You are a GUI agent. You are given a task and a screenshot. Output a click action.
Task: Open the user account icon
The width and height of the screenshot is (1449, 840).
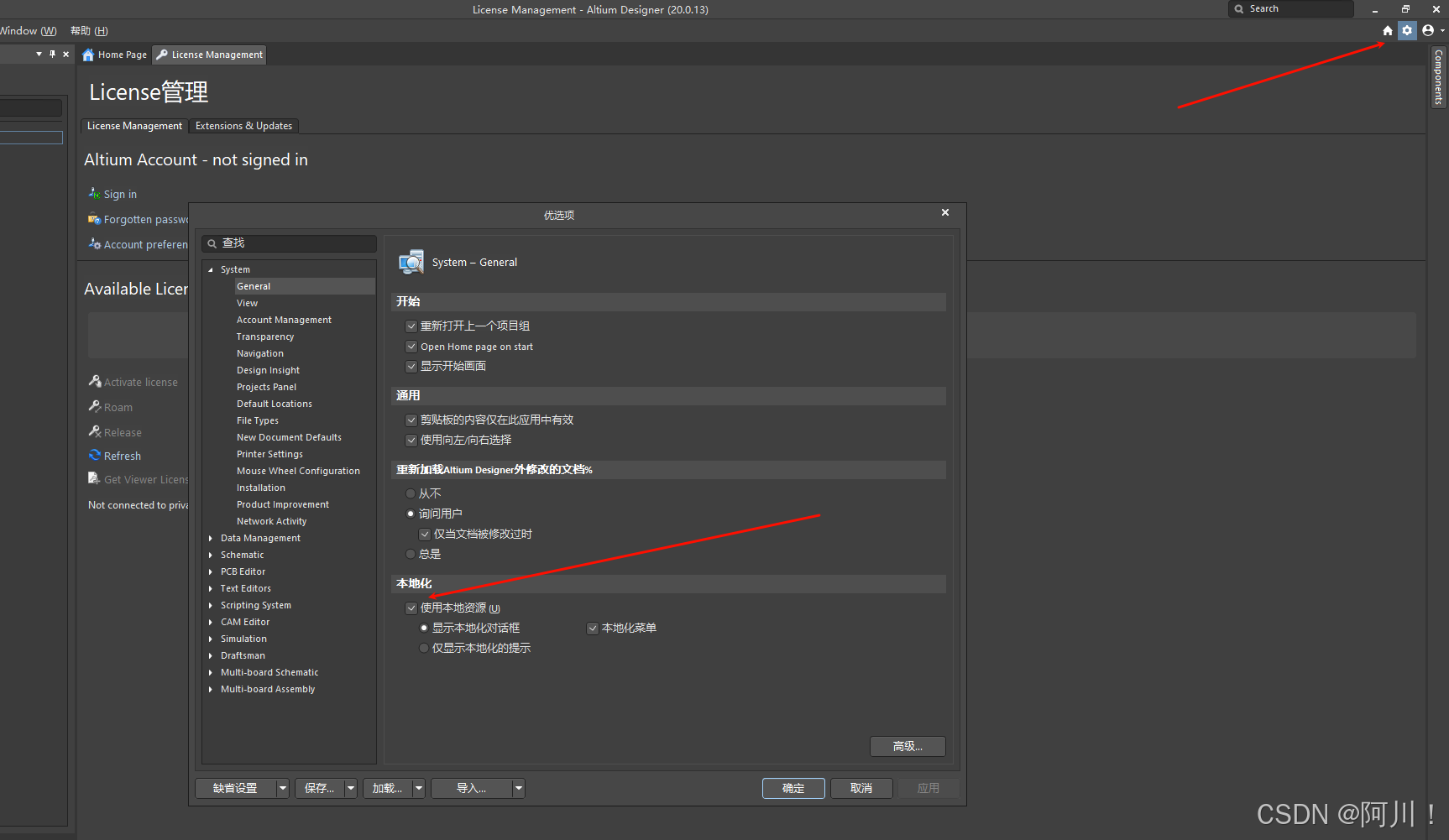(x=1428, y=30)
